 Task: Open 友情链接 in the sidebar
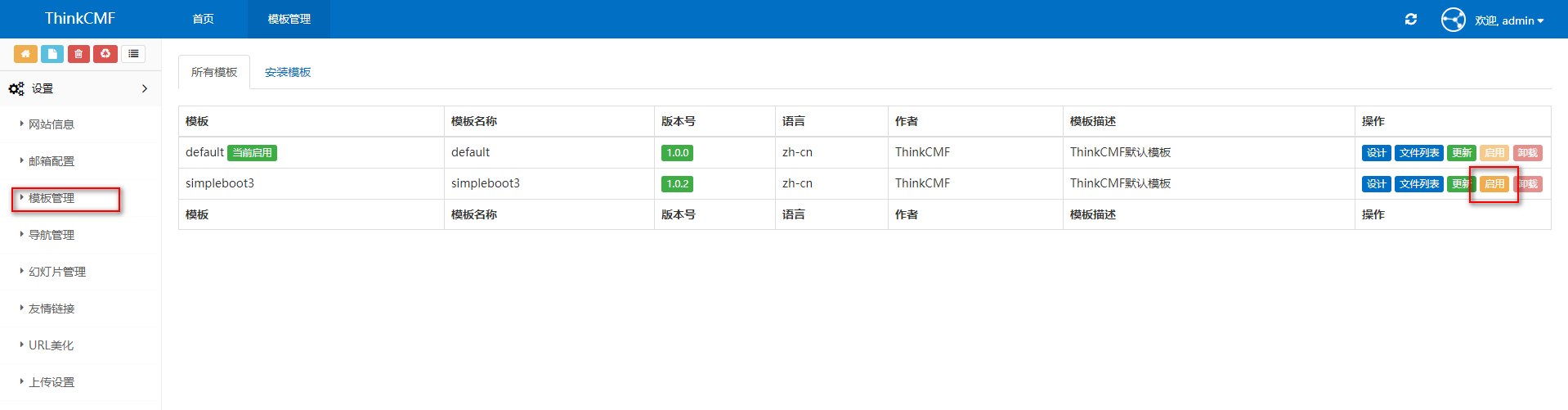[x=52, y=309]
